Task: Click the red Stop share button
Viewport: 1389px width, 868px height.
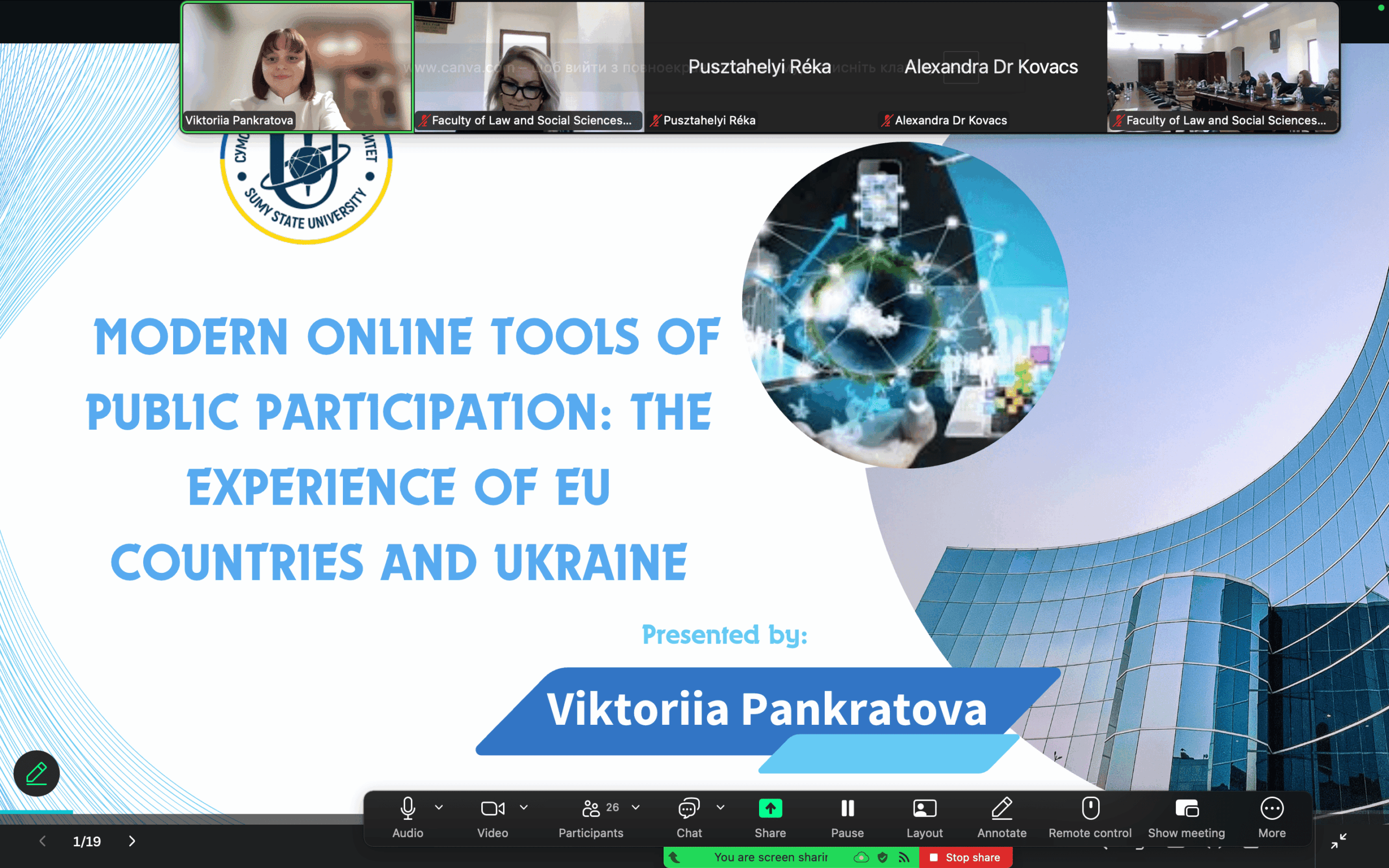Action: [x=966, y=857]
